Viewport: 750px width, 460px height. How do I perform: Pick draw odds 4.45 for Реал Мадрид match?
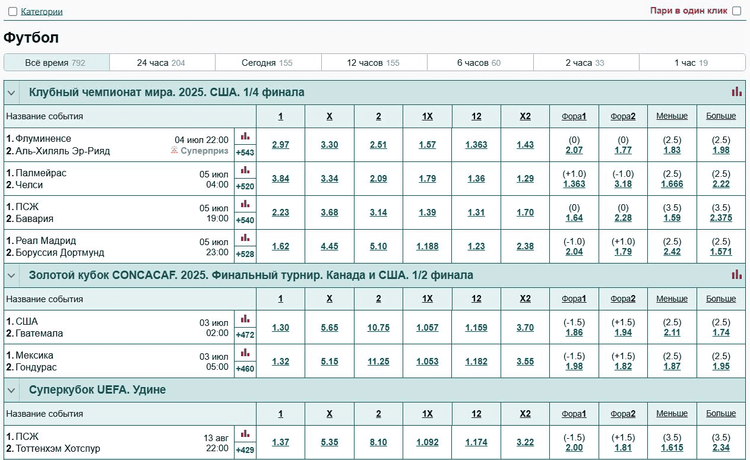pyautogui.click(x=329, y=247)
